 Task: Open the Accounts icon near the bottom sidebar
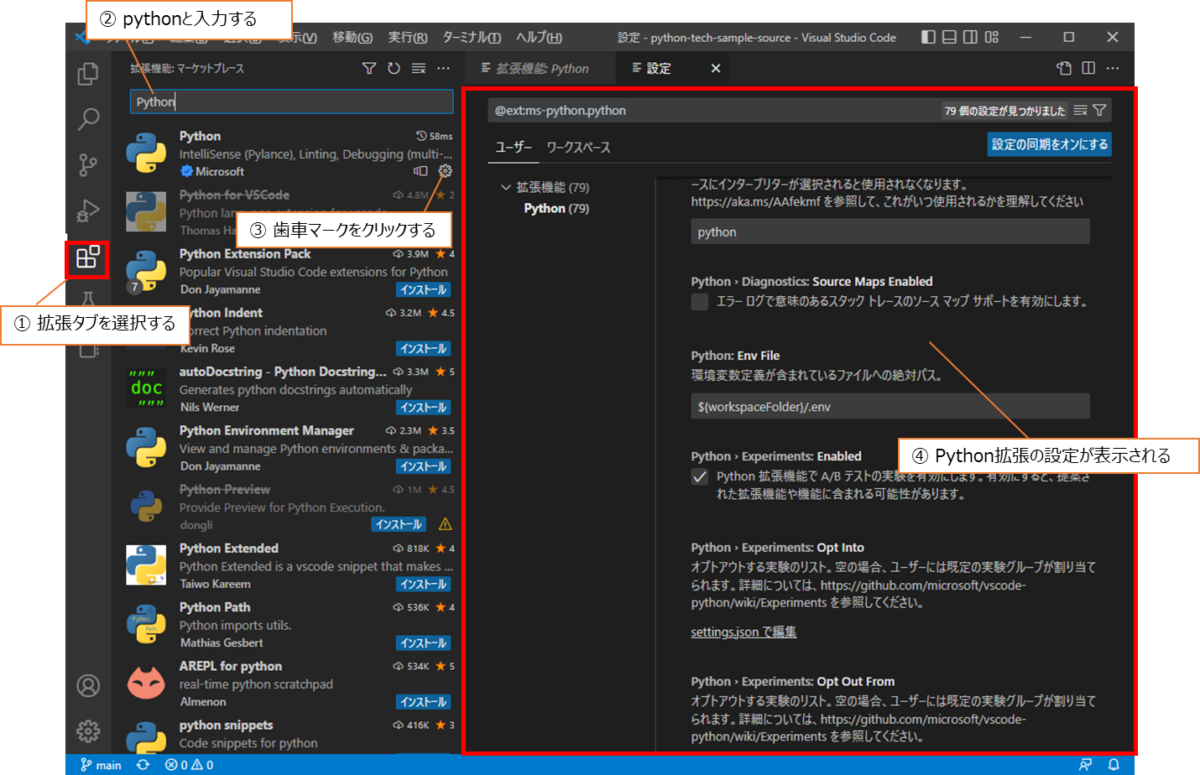click(x=88, y=686)
